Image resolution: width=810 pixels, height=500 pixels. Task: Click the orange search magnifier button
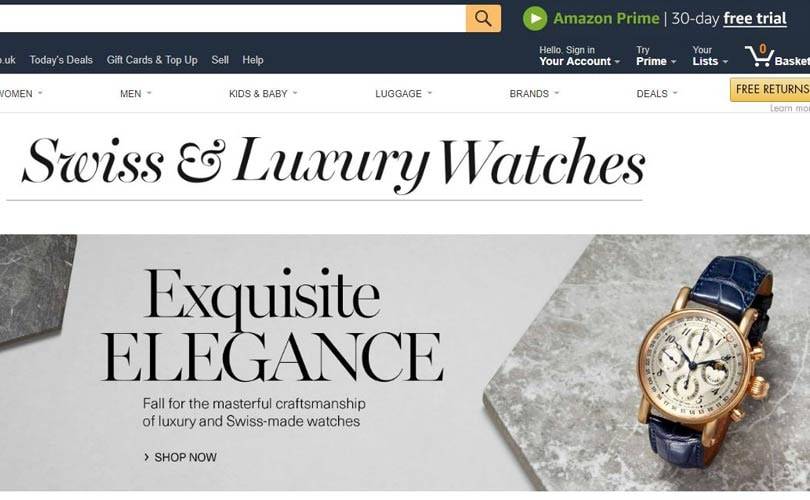pyautogui.click(x=483, y=19)
